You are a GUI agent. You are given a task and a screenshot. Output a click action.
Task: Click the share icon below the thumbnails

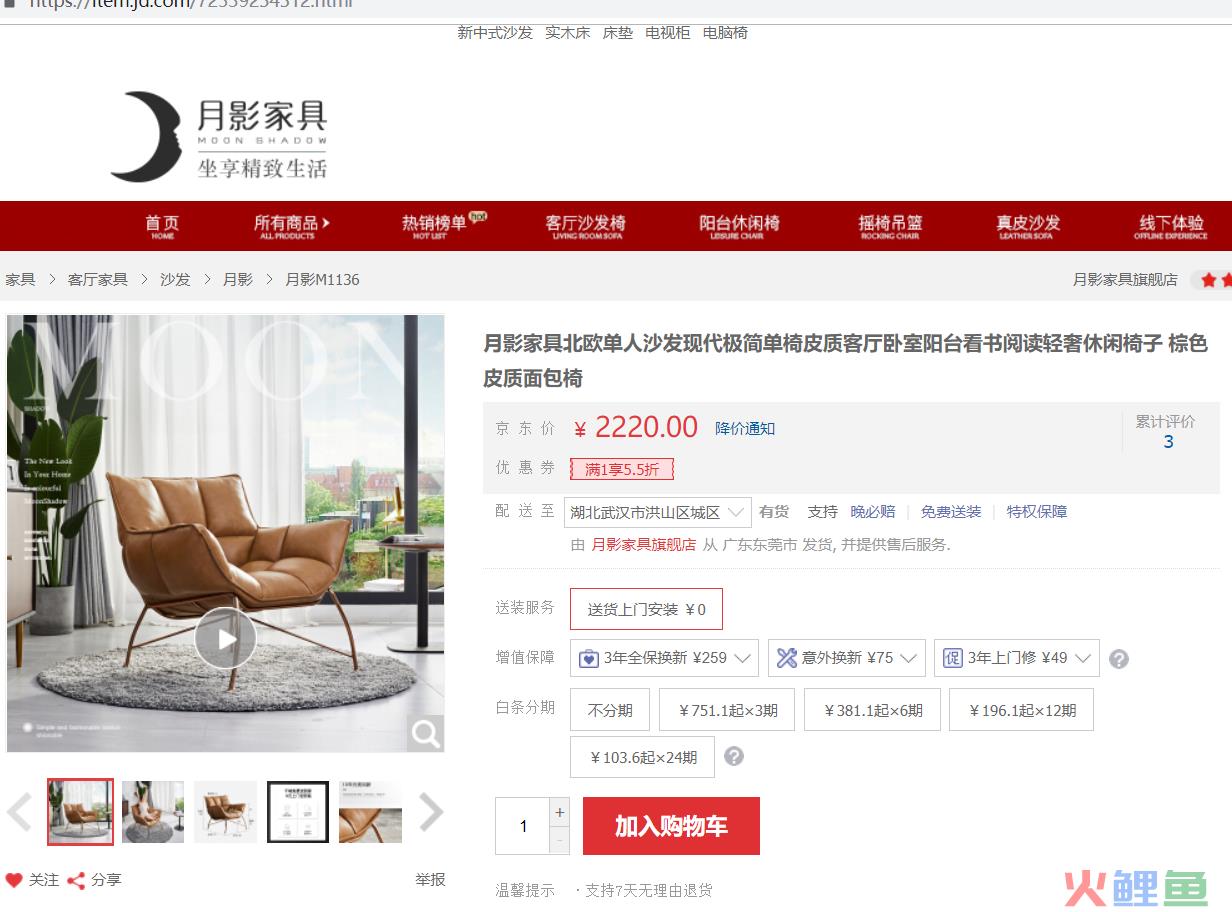[76, 880]
